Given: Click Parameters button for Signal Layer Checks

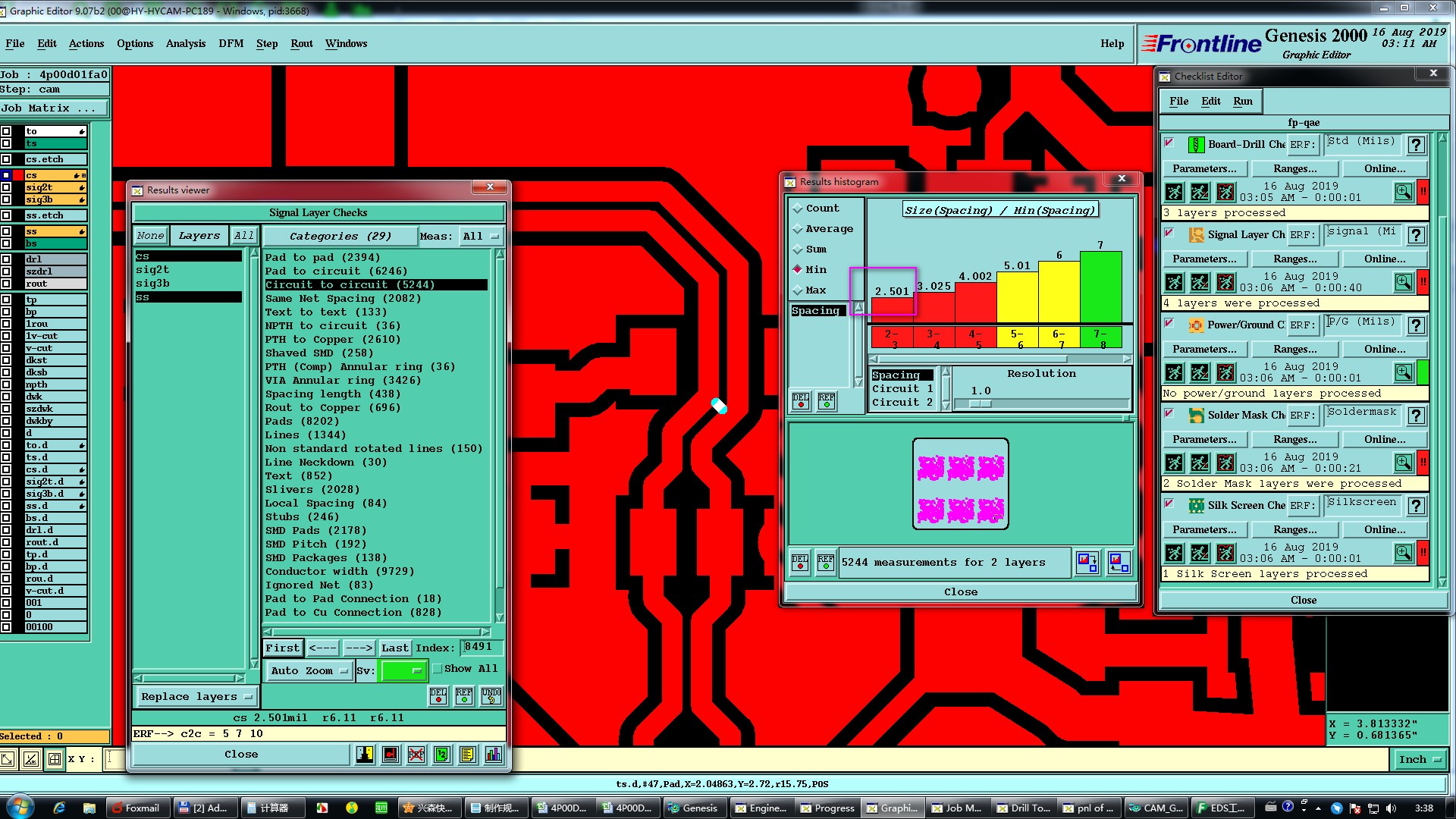Looking at the screenshot, I should (x=1204, y=259).
